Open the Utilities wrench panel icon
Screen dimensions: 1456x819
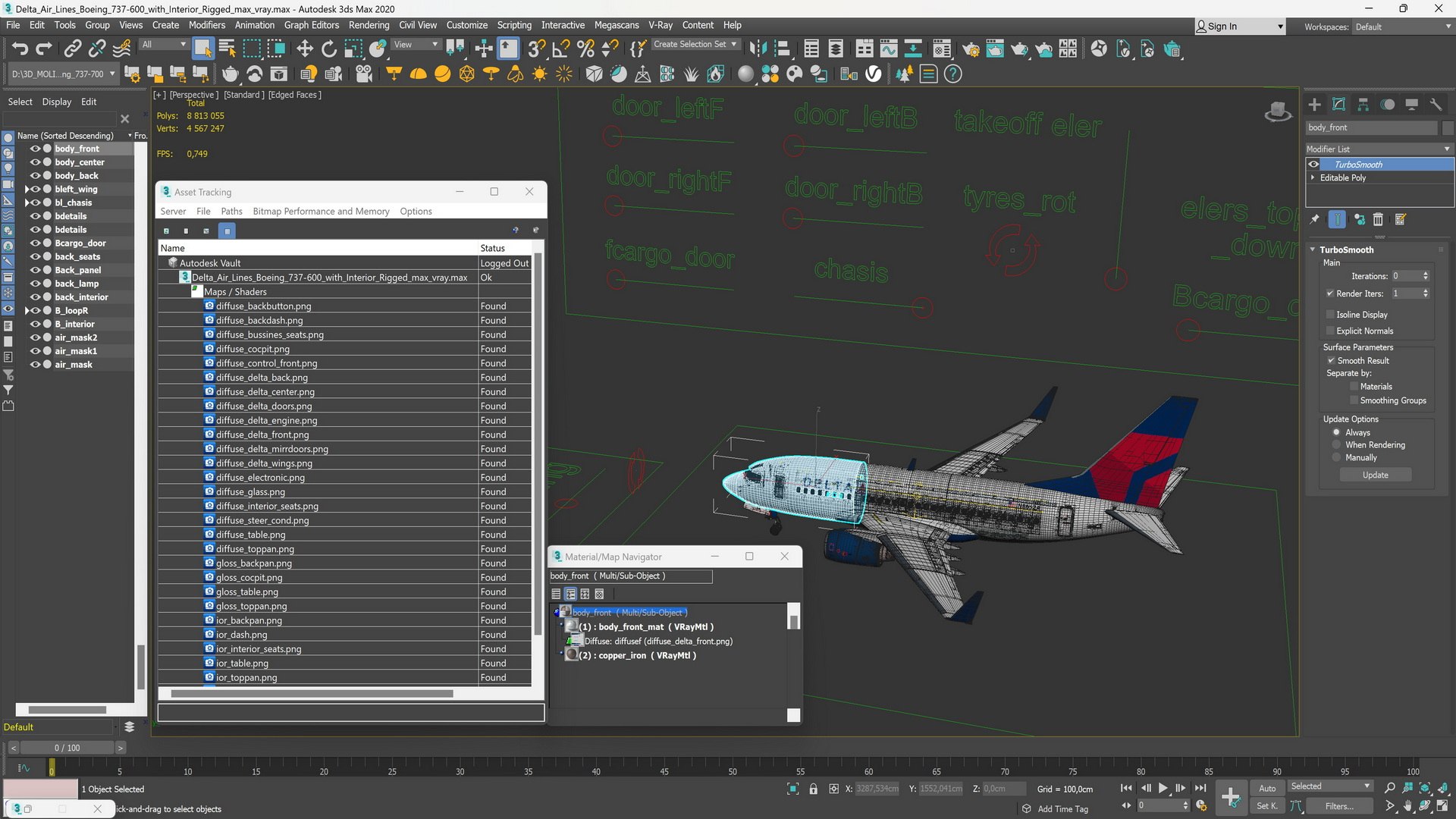1436,105
